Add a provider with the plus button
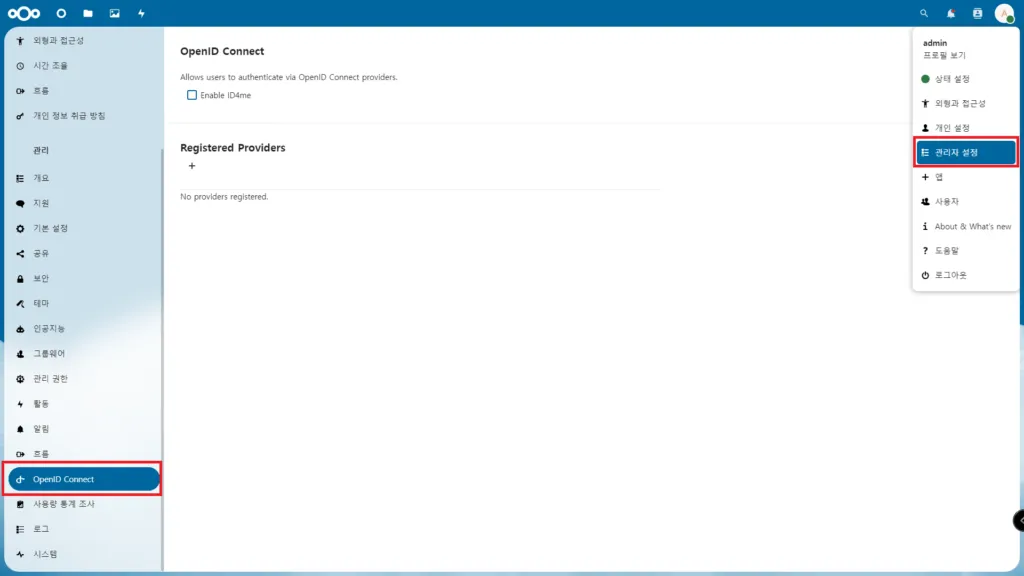The height and width of the screenshot is (576, 1024). pos(191,166)
